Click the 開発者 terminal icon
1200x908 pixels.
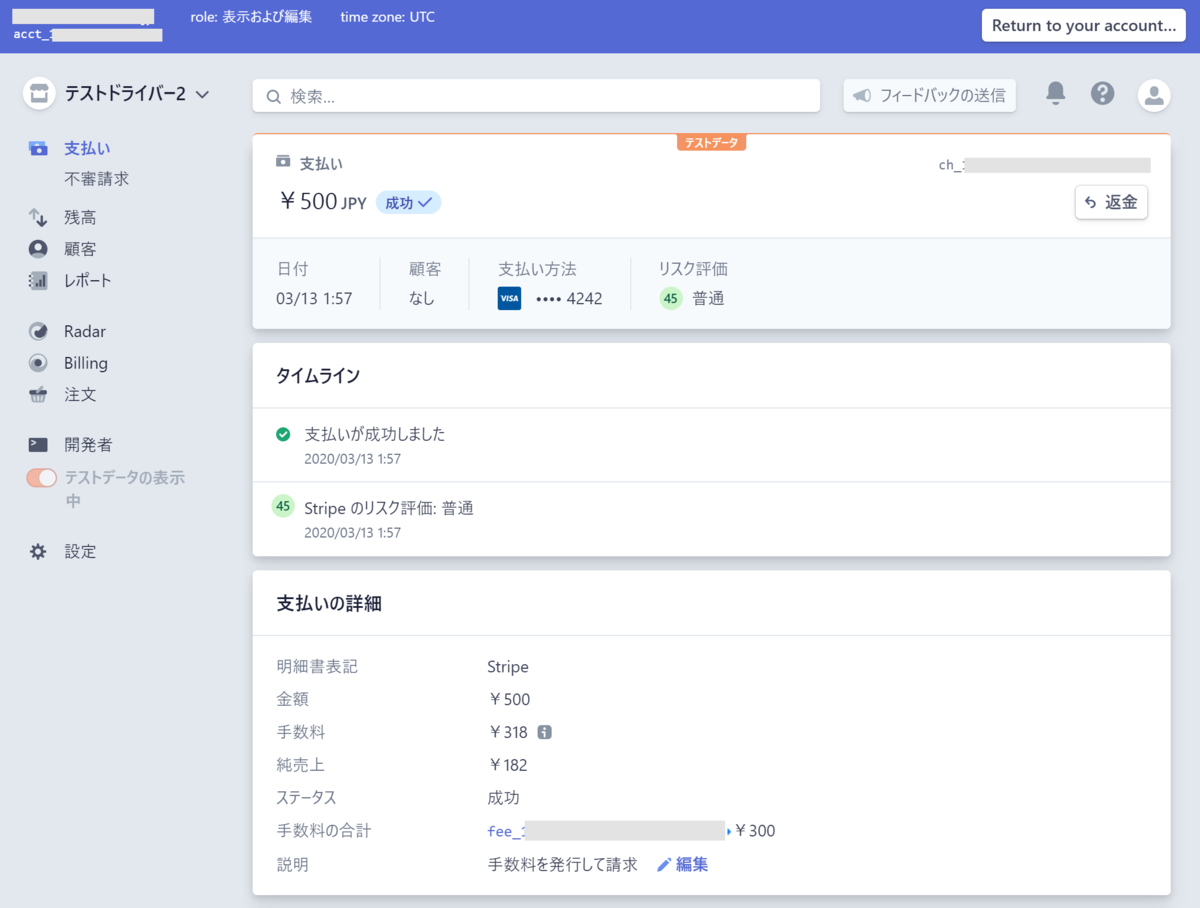[x=38, y=445]
